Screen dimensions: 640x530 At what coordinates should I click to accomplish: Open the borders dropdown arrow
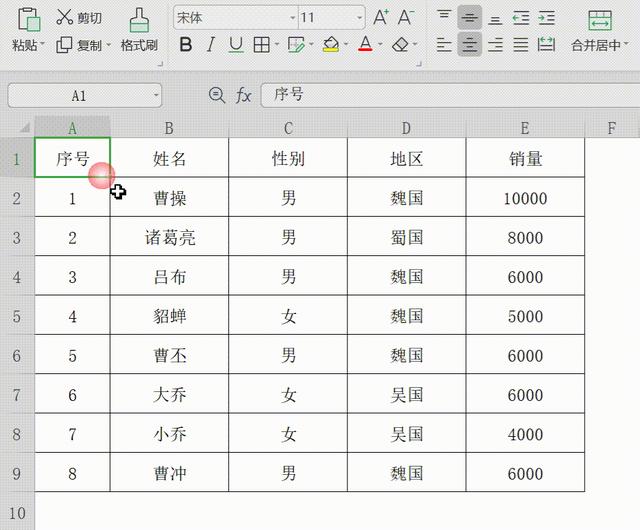tap(277, 44)
